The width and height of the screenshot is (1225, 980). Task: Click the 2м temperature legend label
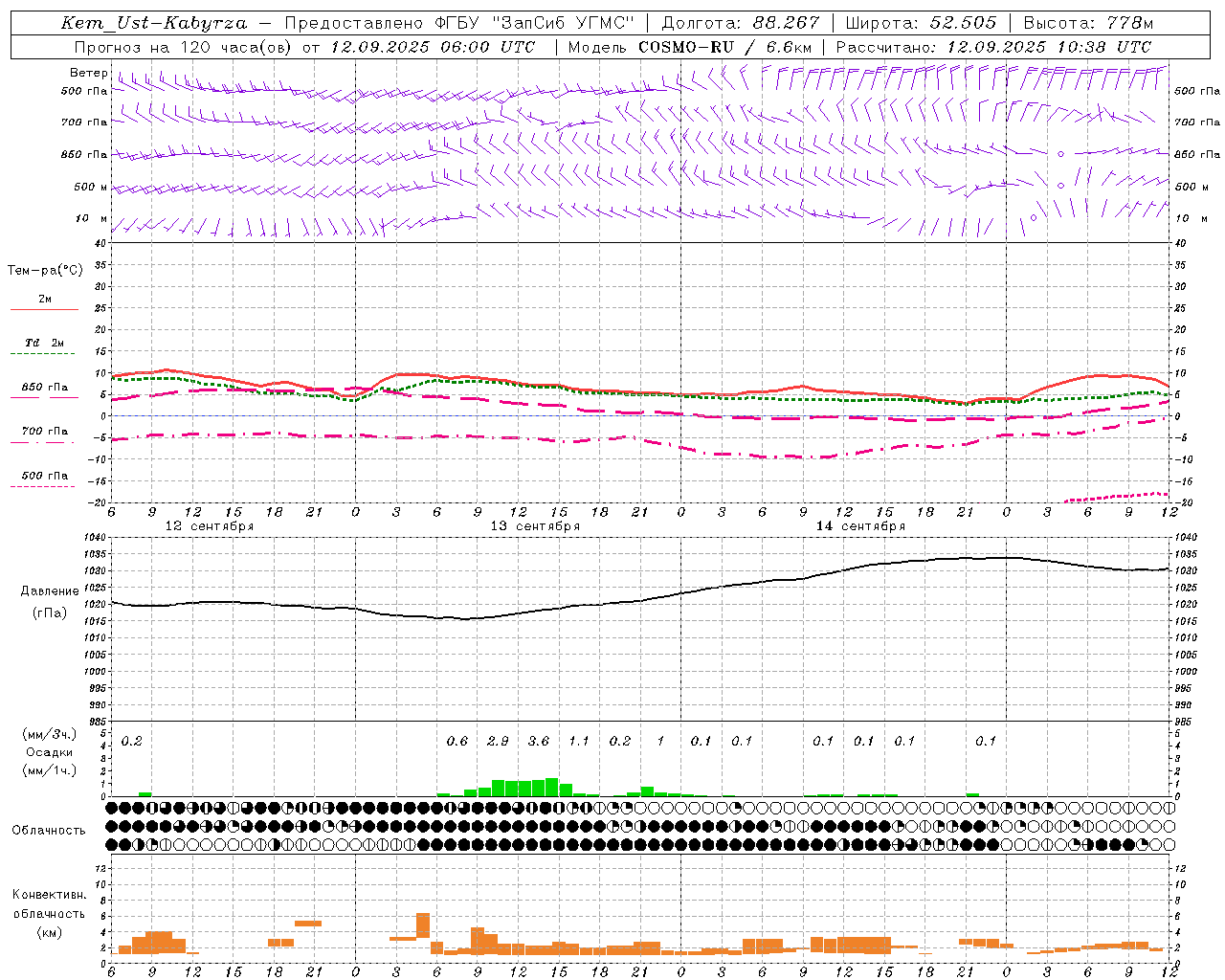click(45, 299)
